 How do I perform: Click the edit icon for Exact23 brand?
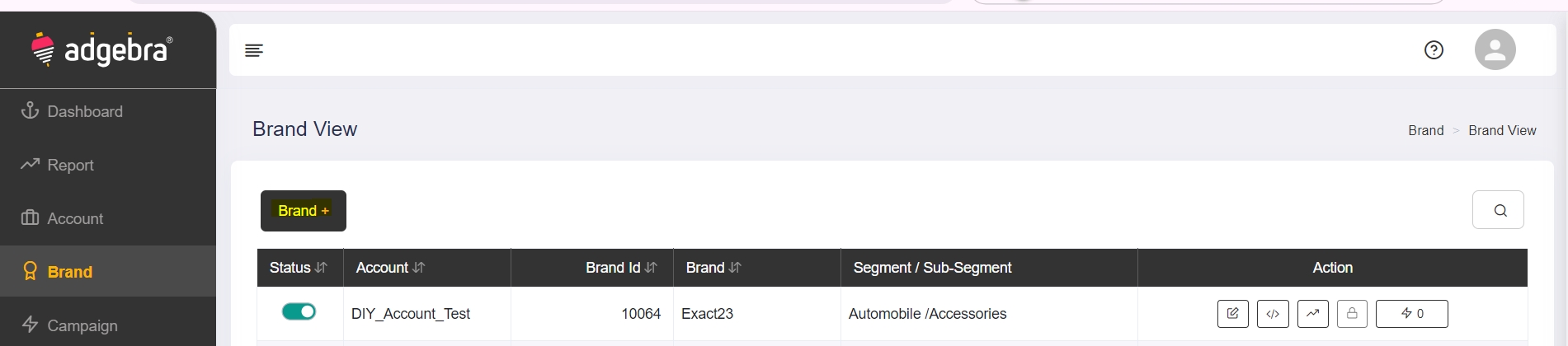pos(1232,314)
